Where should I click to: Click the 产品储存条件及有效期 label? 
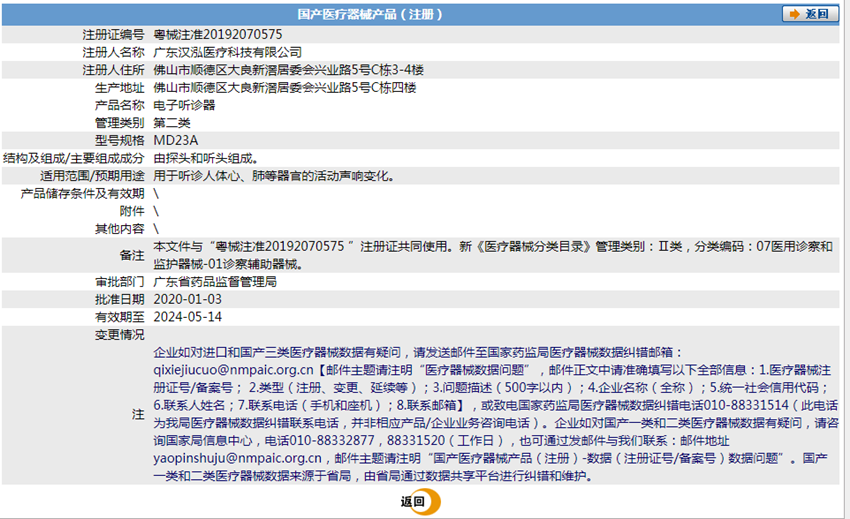(x=82, y=194)
